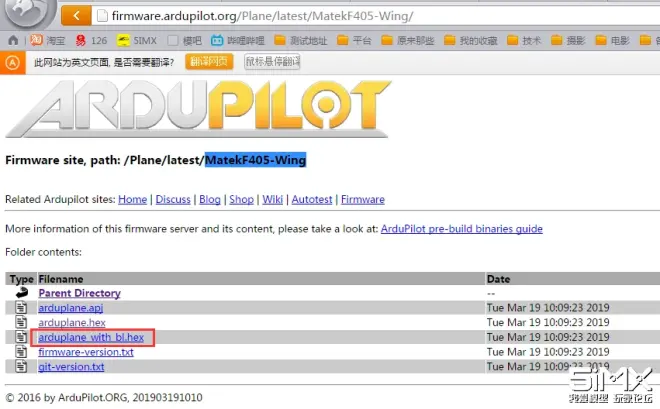Click the date of arduplane_with_bl.hex row
The width and height of the screenshot is (660, 409).
point(548,337)
